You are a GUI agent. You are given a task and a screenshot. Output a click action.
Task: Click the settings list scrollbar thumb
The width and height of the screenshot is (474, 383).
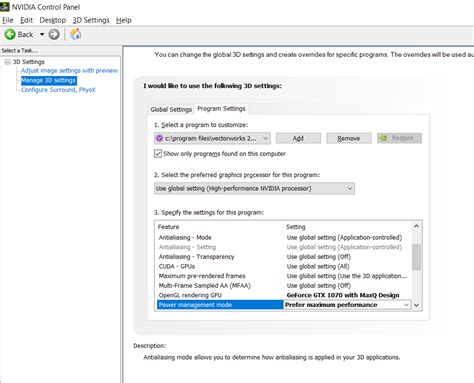[416, 257]
